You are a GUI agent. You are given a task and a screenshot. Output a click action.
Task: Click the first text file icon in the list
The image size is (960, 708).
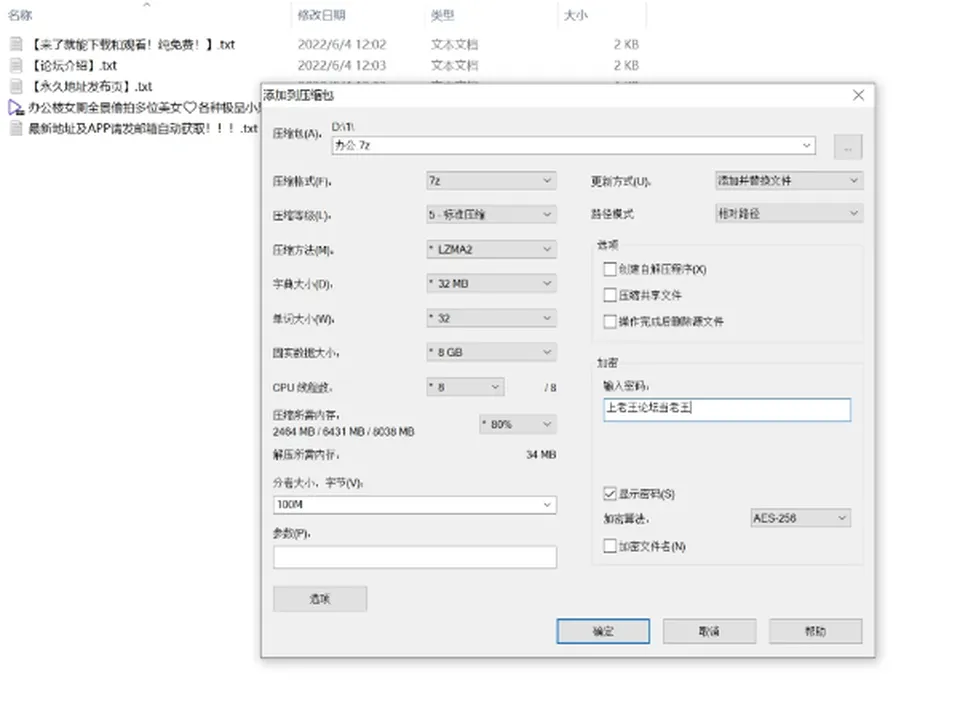(16, 44)
